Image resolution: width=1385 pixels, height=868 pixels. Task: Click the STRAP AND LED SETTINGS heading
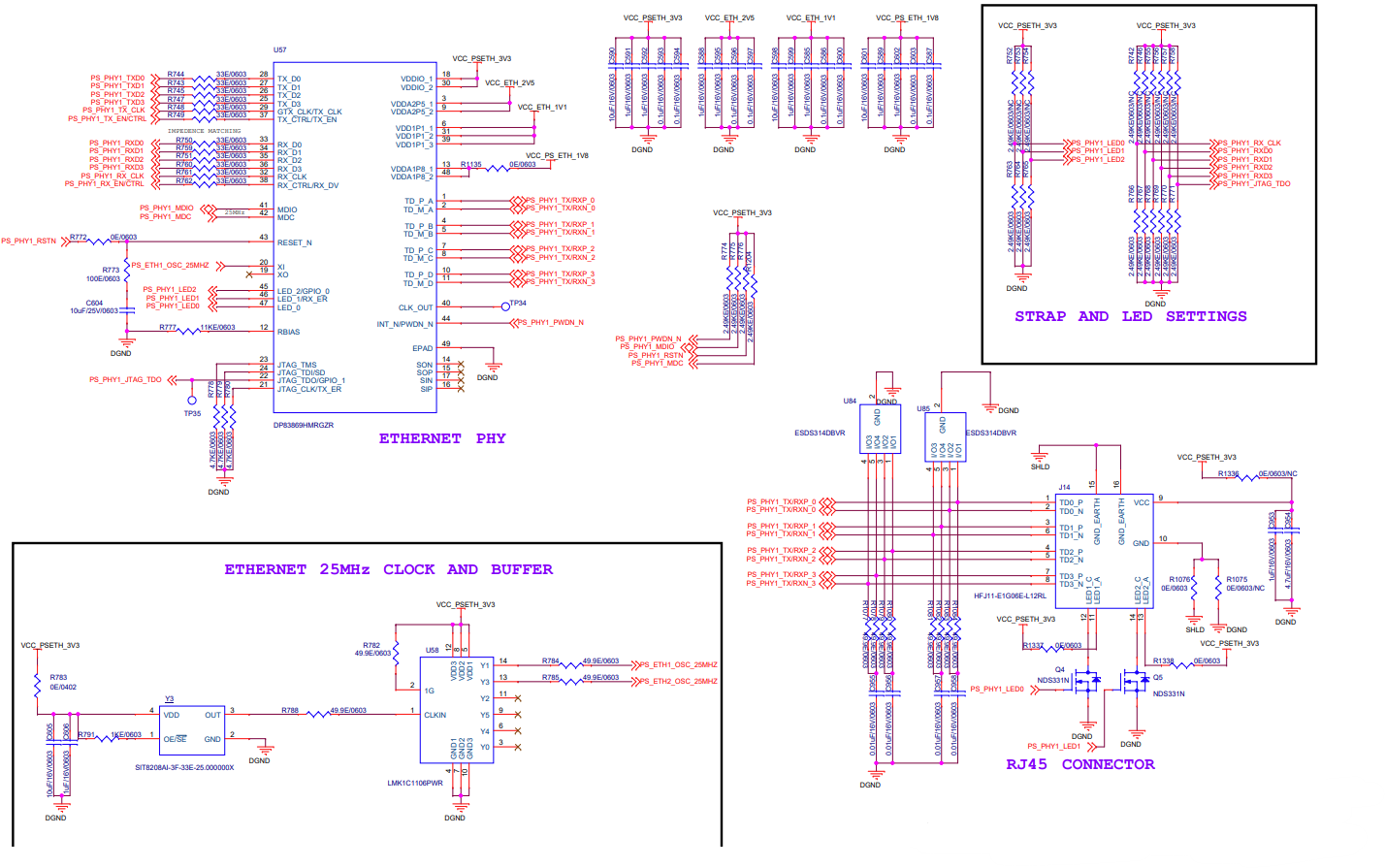point(1130,316)
